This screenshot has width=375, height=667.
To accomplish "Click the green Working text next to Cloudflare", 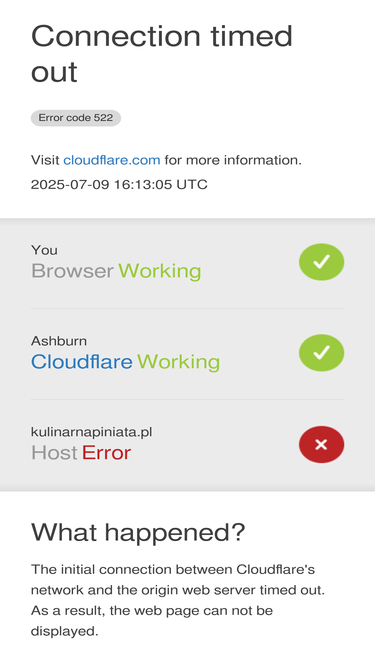I will tap(179, 362).
